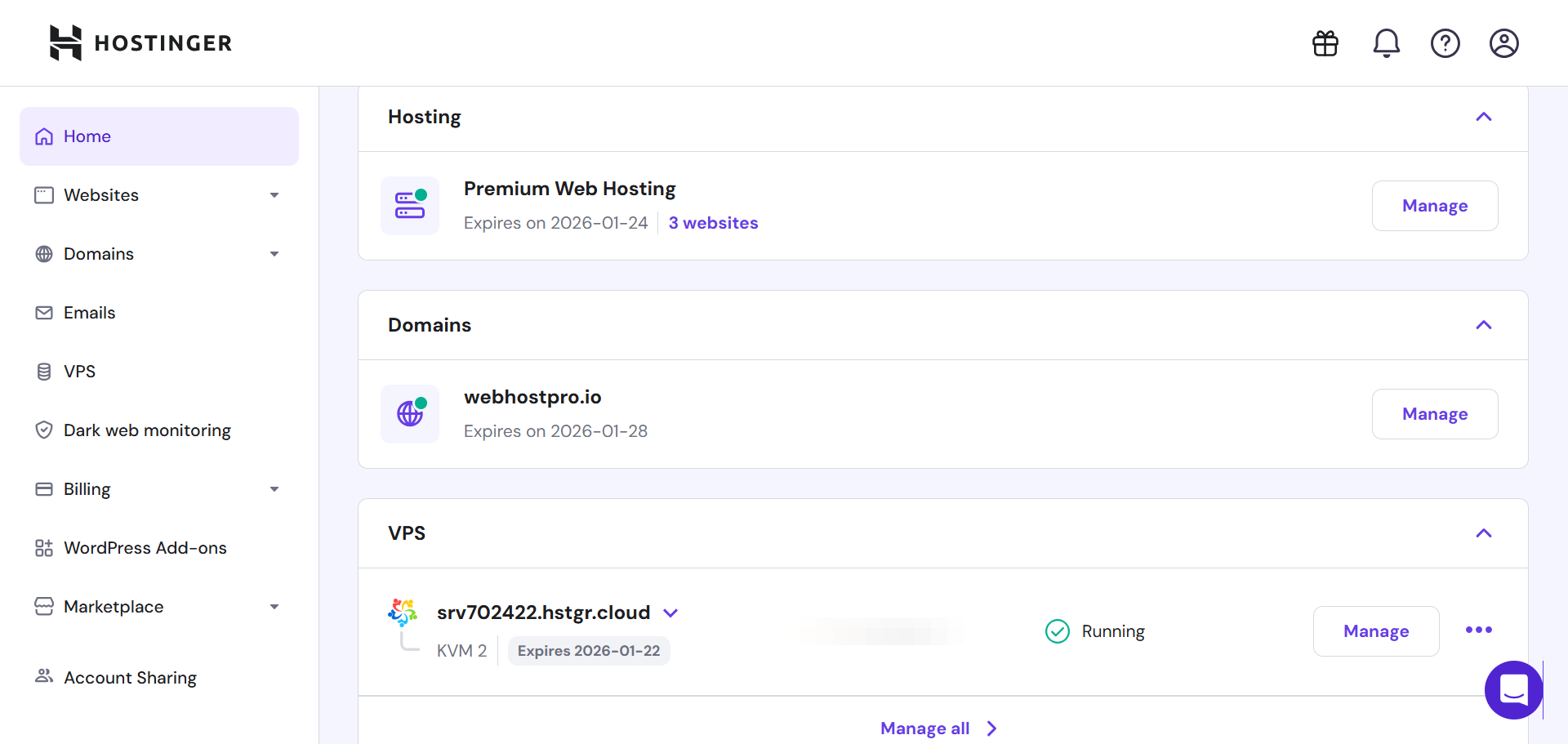
Task: Click the Premium Web Hosting server icon
Action: pos(410,206)
